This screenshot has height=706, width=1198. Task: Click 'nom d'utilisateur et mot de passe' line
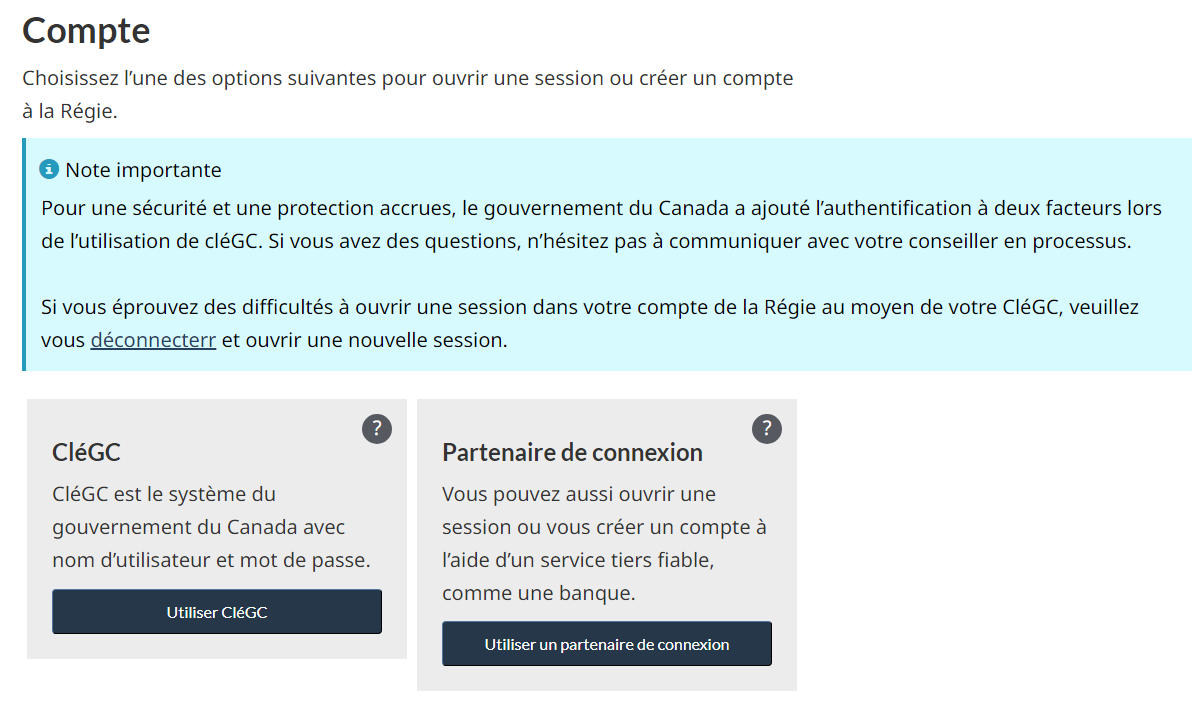211,560
